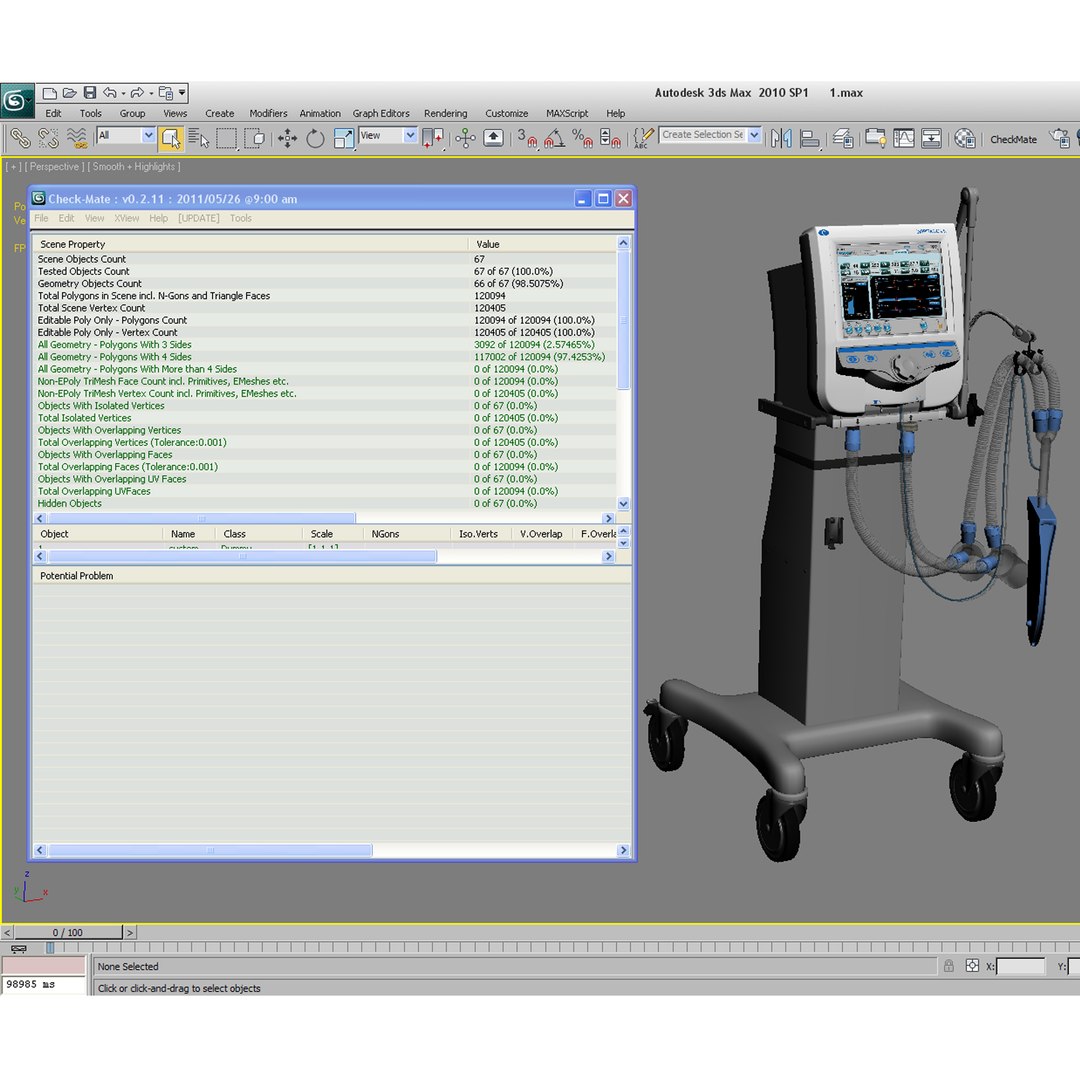1080x1080 pixels.
Task: Expand the Create Selection Set dropdown
Action: 754,135
